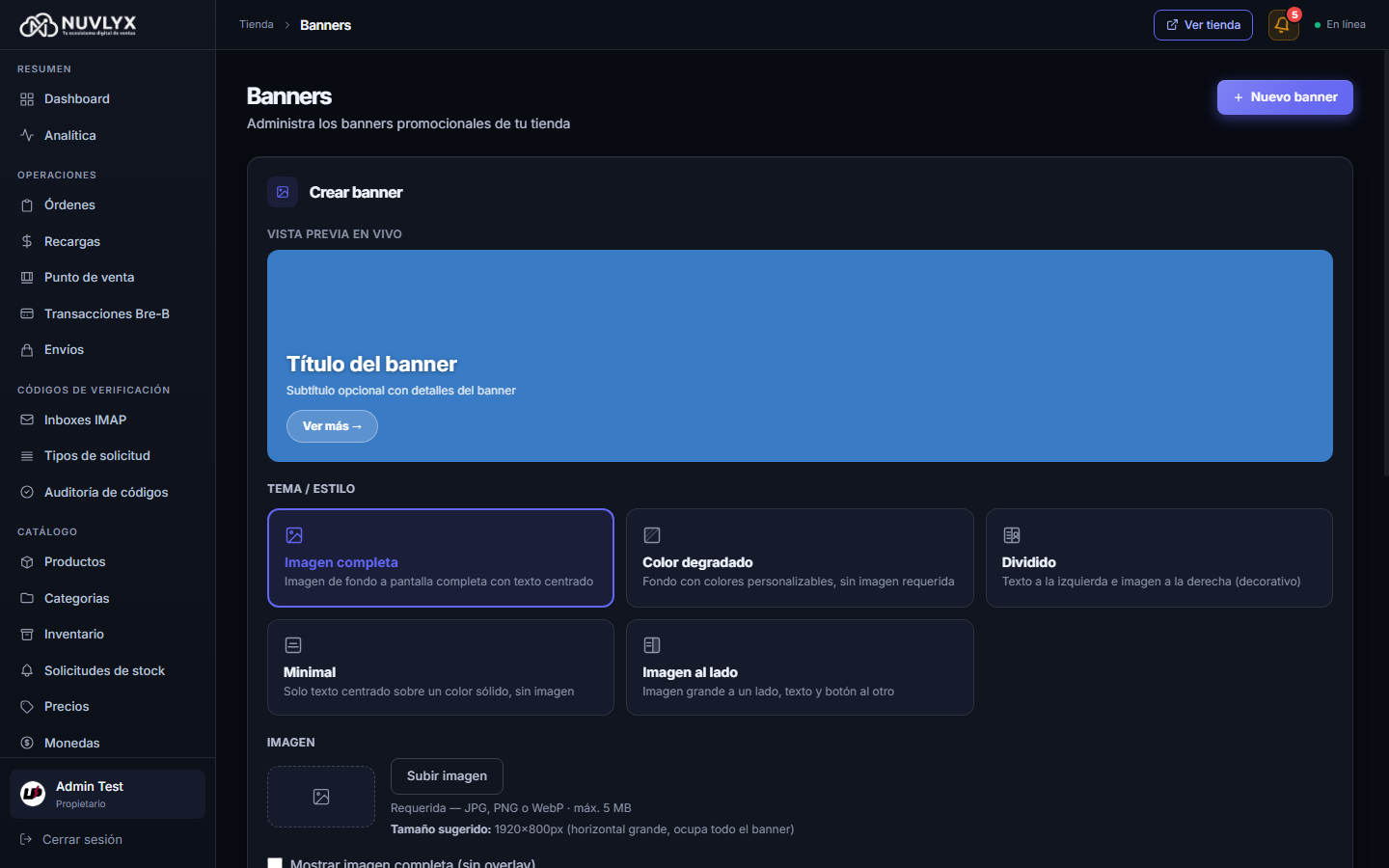Click the Solicitudes de stock bell icon
This screenshot has width=1389, height=868.
[27, 670]
